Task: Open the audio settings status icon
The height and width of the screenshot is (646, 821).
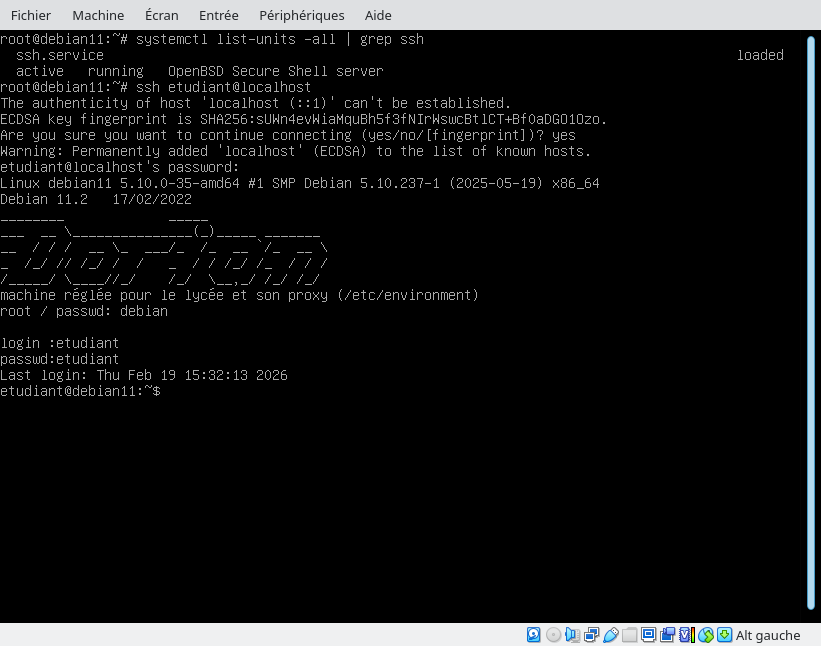Action: click(x=572, y=635)
